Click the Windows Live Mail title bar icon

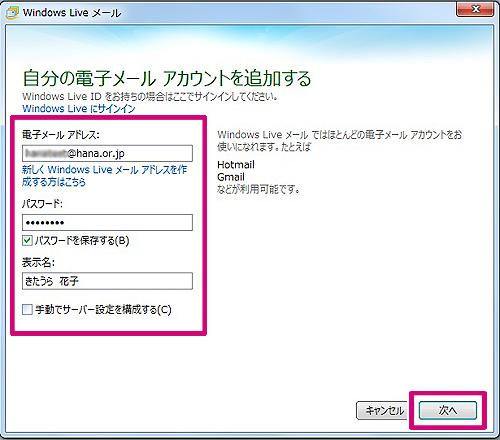(12, 13)
